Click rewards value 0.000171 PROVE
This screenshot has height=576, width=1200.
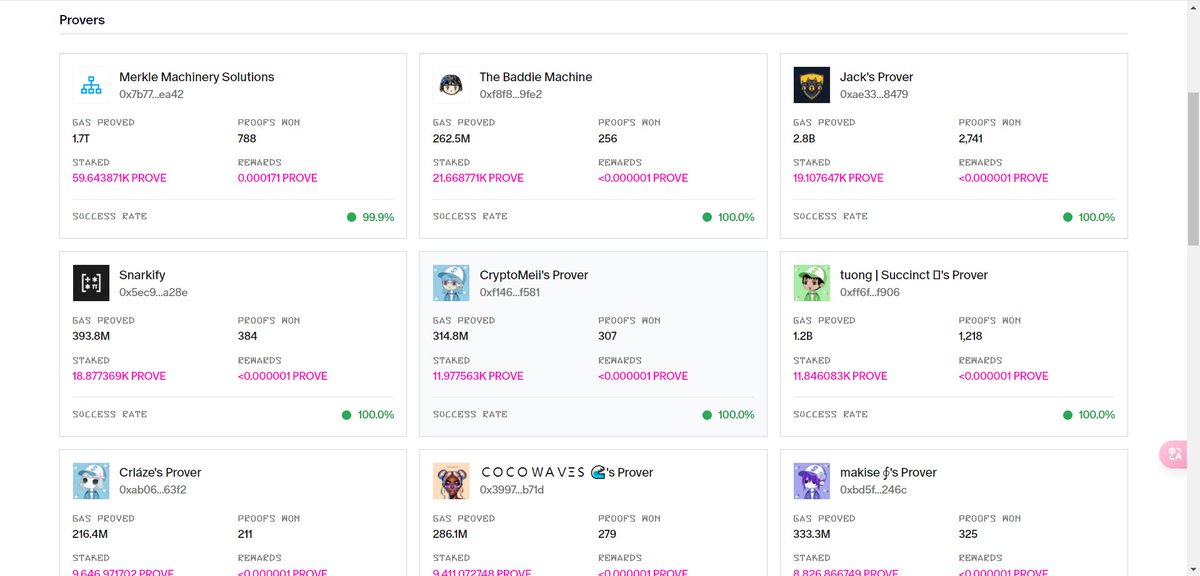click(277, 178)
